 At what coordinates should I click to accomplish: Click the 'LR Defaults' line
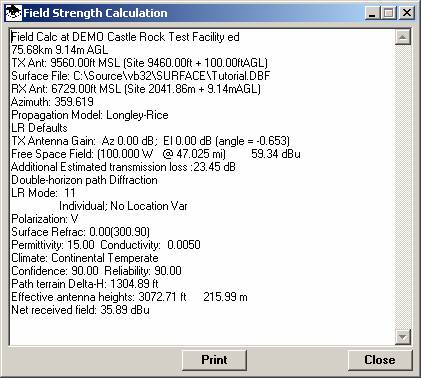(x=39, y=128)
